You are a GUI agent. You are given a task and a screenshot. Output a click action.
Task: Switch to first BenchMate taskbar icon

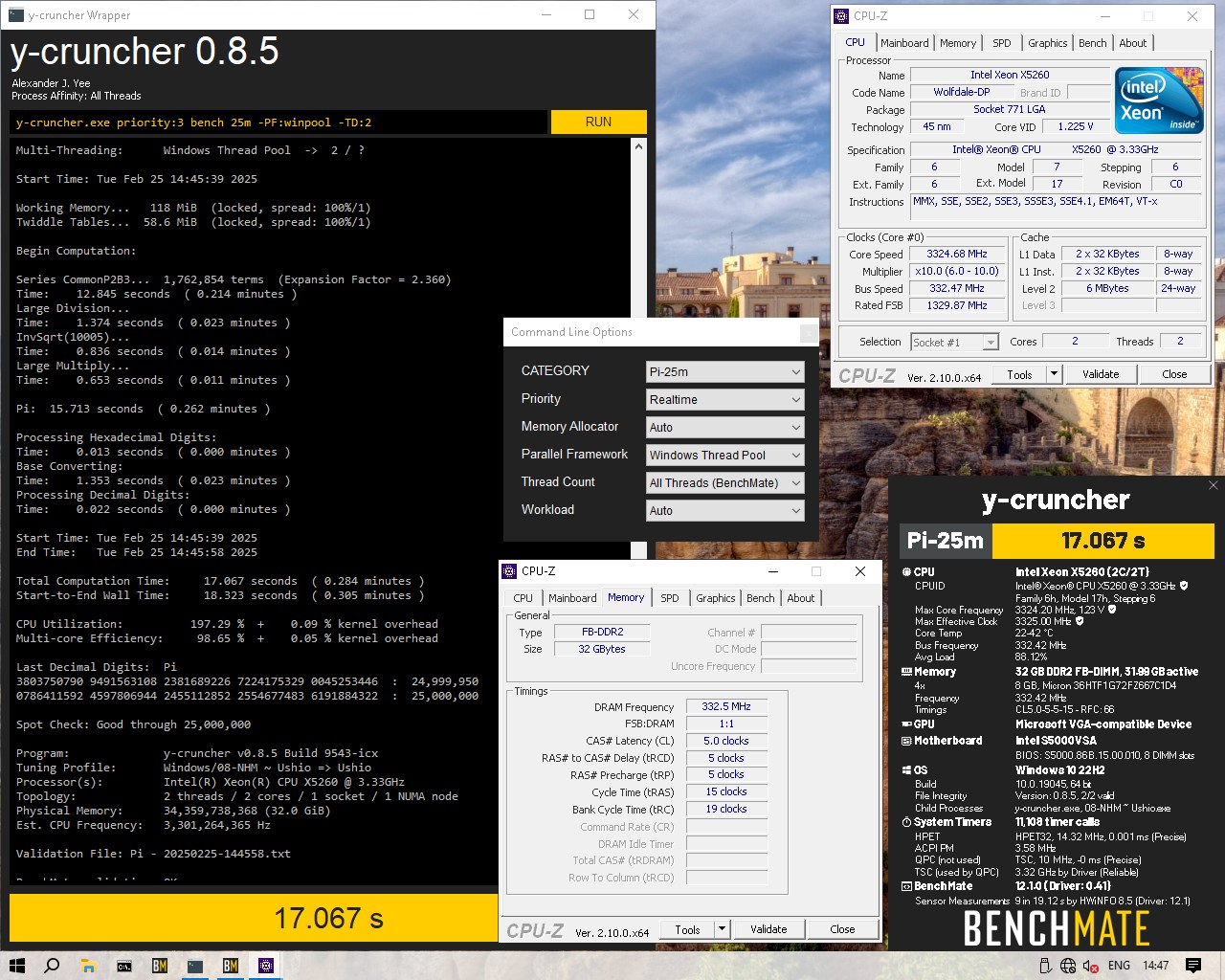pyautogui.click(x=160, y=966)
